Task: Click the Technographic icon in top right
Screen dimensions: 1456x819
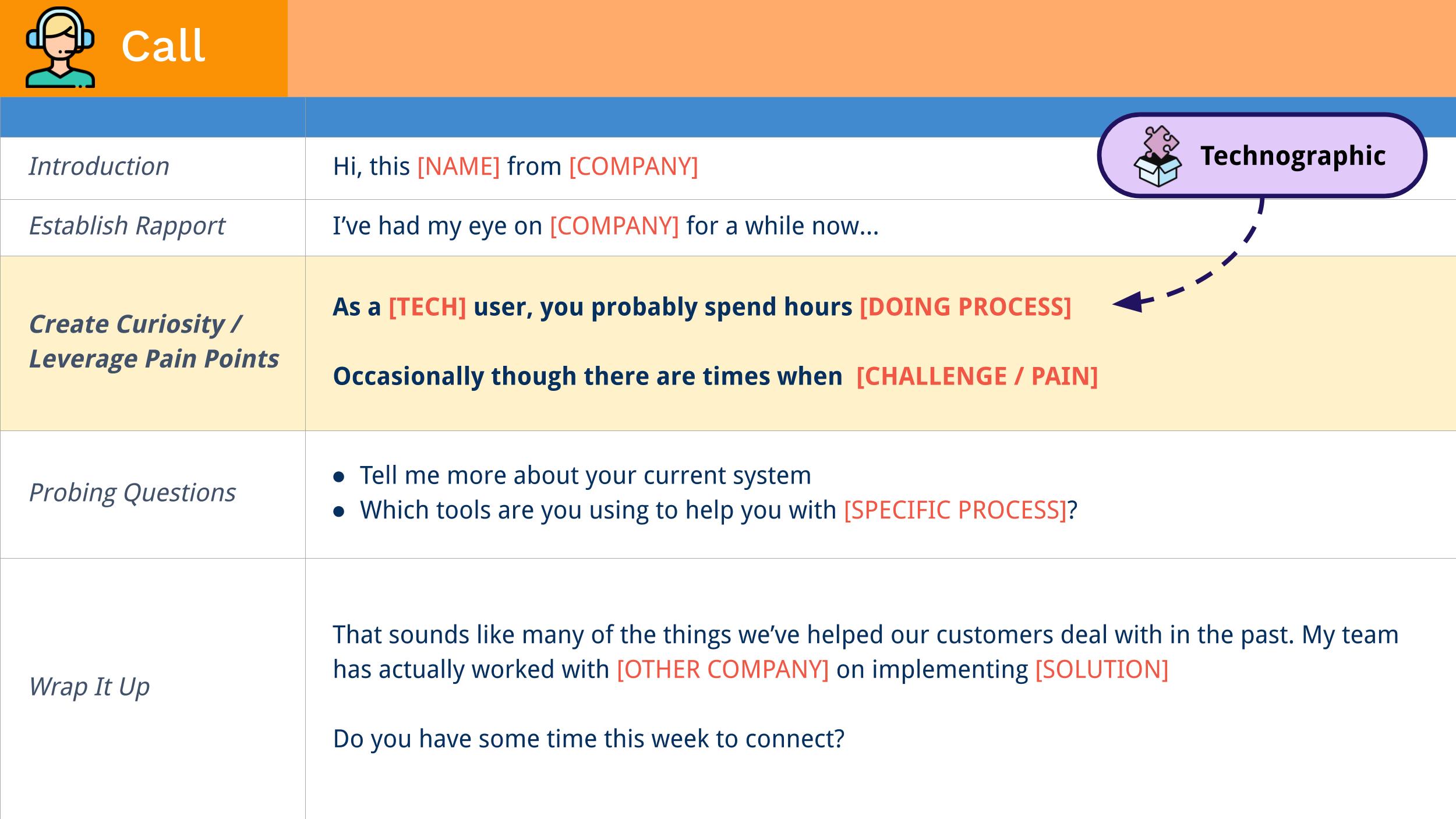Action: (1155, 155)
